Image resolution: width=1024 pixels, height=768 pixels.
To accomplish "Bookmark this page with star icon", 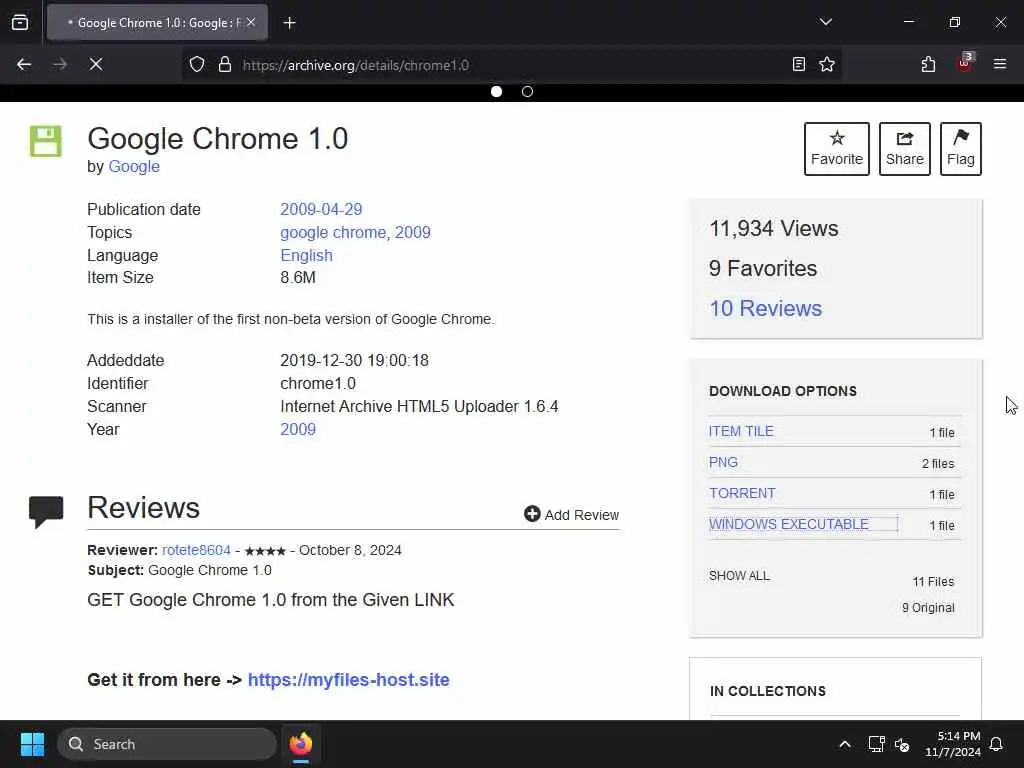I will [827, 65].
